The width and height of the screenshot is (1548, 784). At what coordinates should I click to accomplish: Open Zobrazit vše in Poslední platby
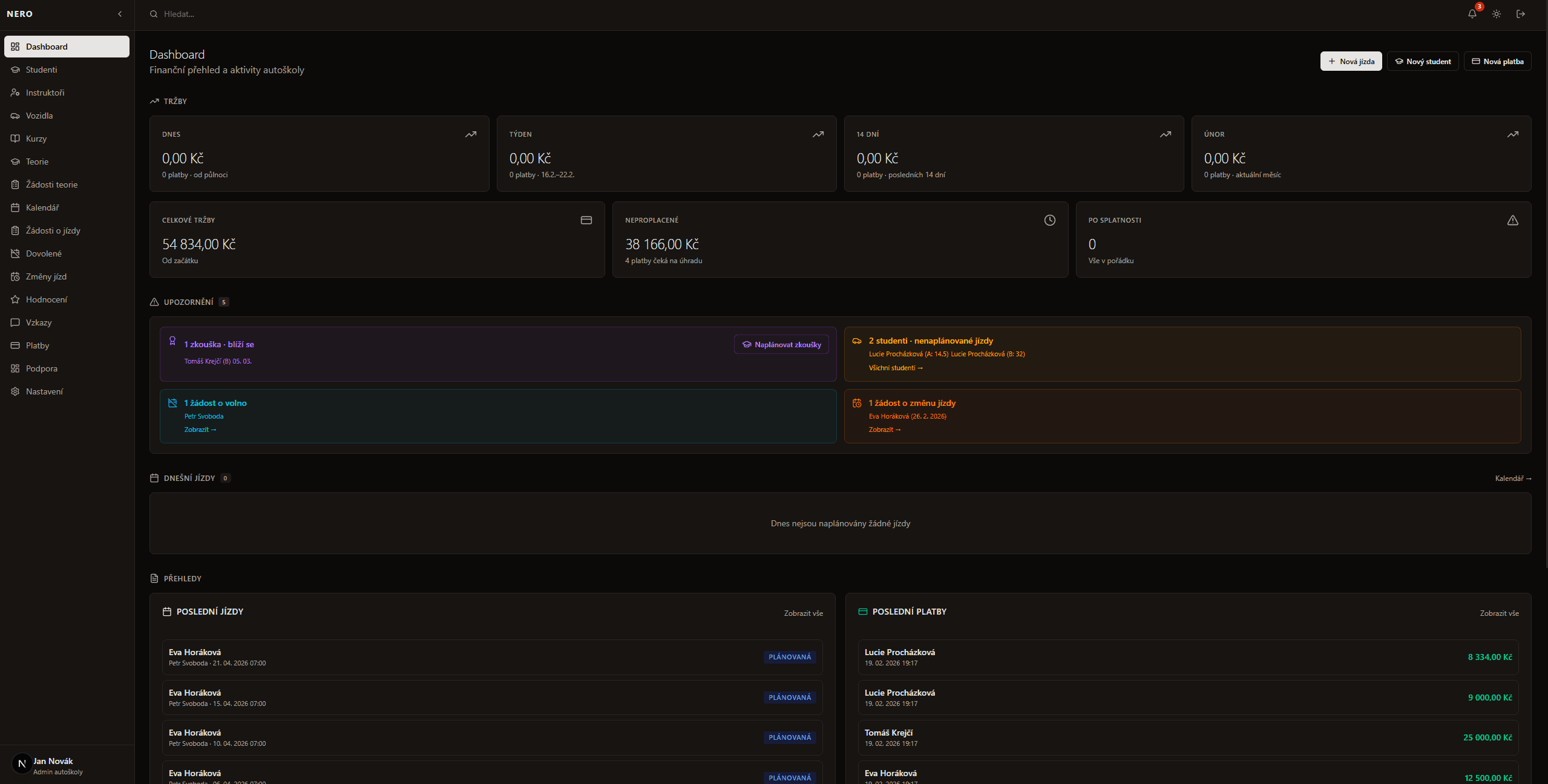(x=1499, y=613)
